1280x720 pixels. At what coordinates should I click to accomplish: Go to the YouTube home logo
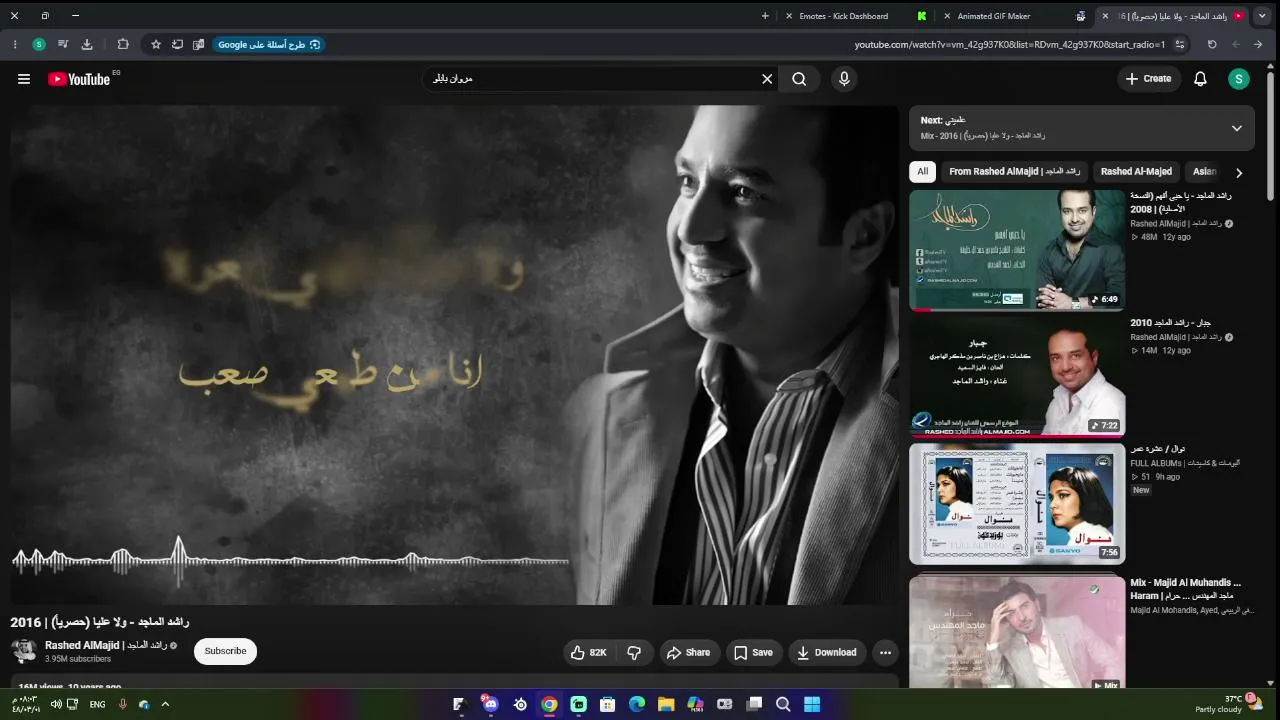[x=79, y=79]
